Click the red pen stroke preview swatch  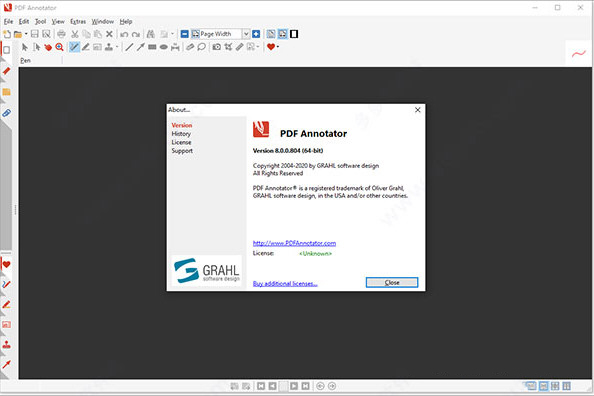[x=578, y=54]
